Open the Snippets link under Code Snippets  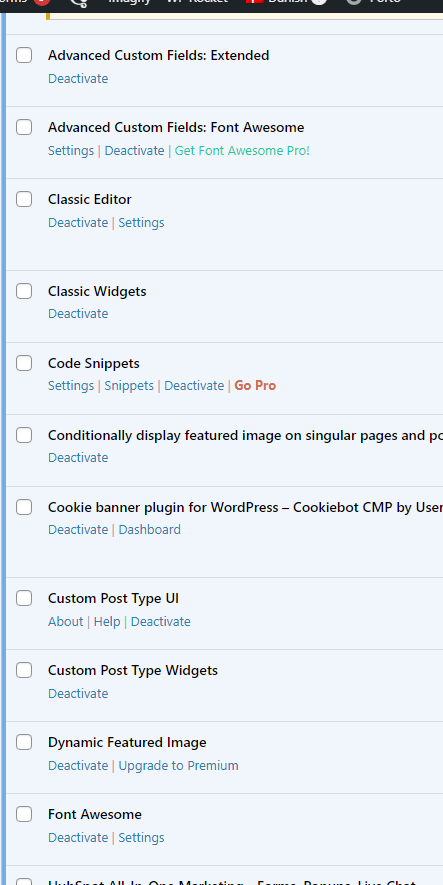pos(129,385)
